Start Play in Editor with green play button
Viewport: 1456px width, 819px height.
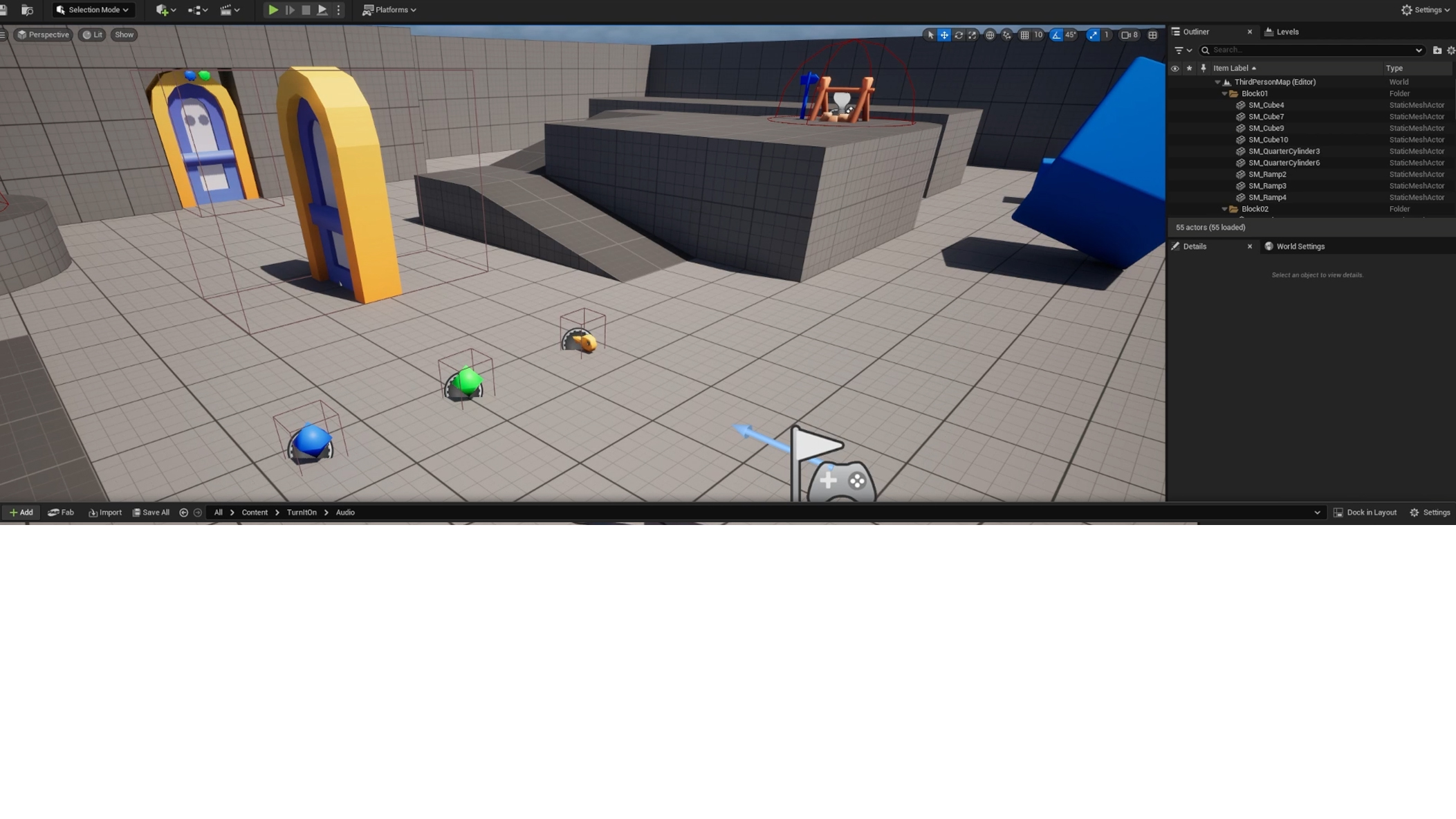pyautogui.click(x=273, y=10)
